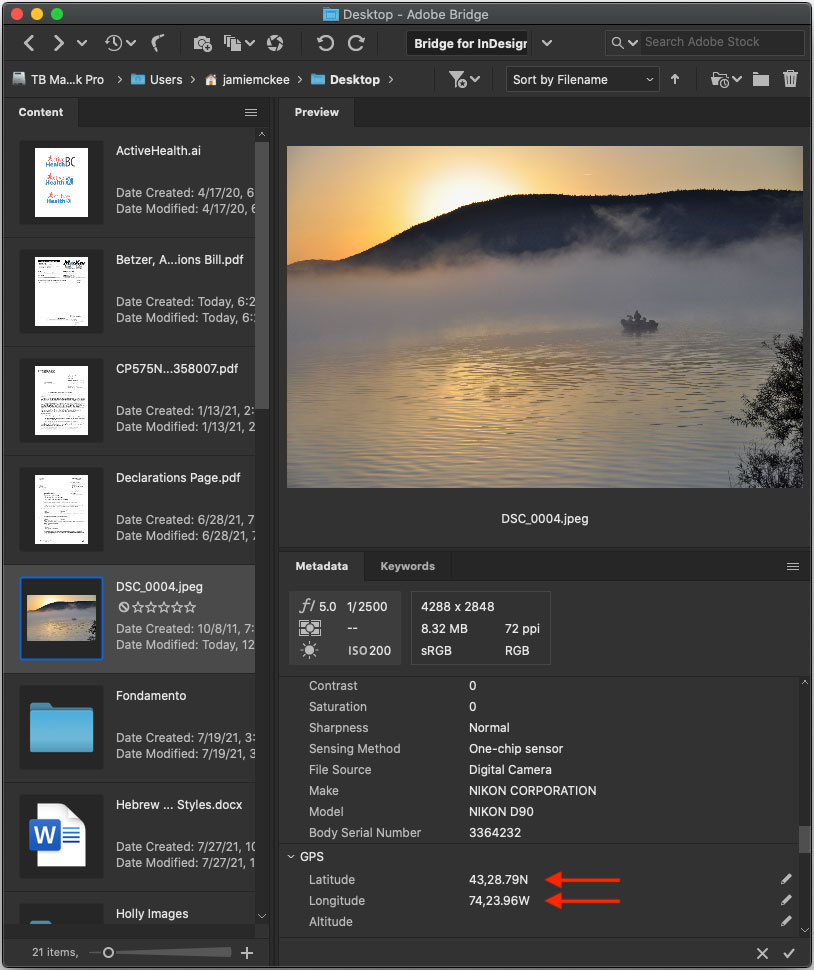This screenshot has height=970, width=814.
Task: Click Get Photos from Camera icon
Action: (202, 43)
